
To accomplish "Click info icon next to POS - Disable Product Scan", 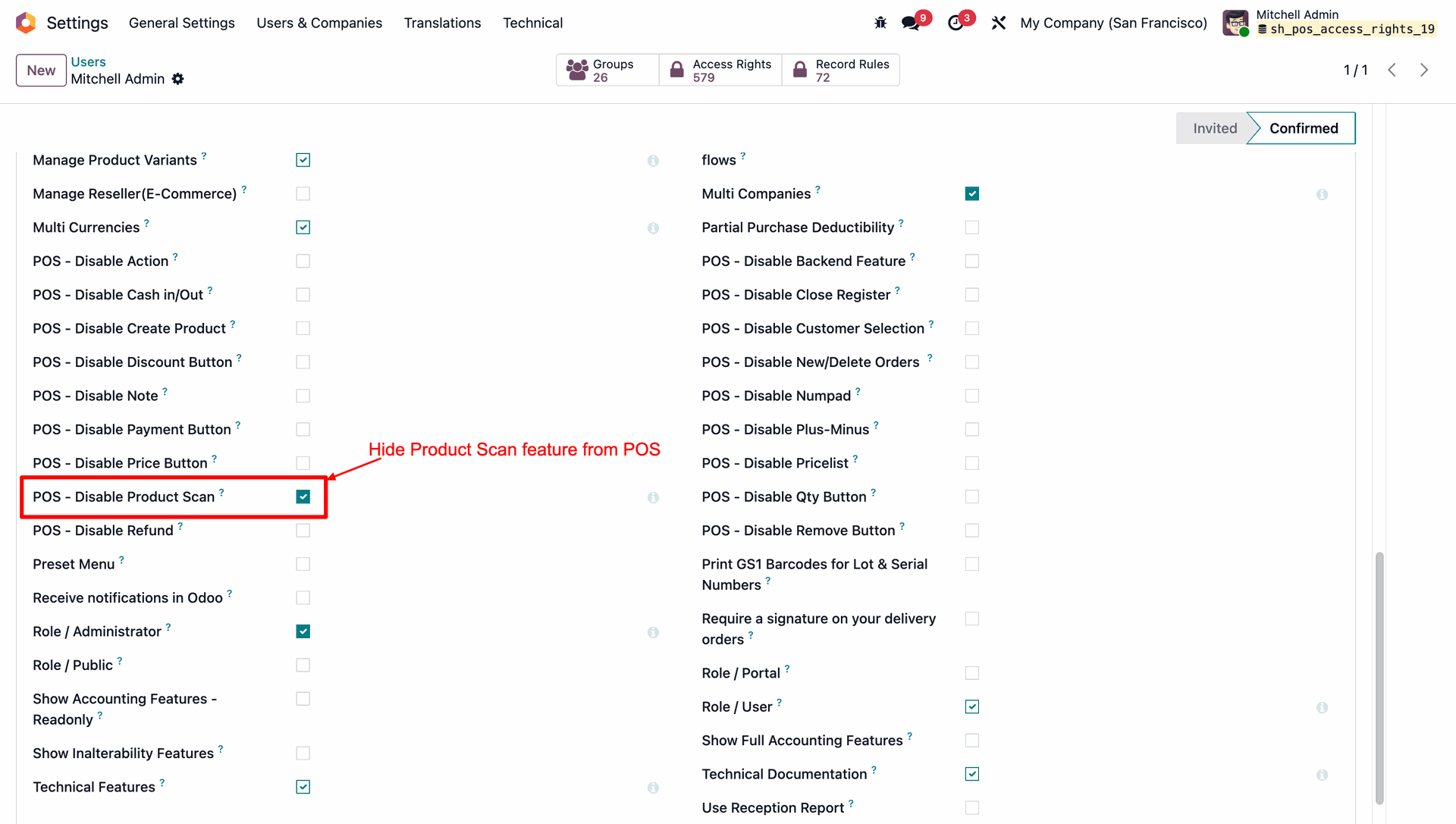I will click(653, 497).
